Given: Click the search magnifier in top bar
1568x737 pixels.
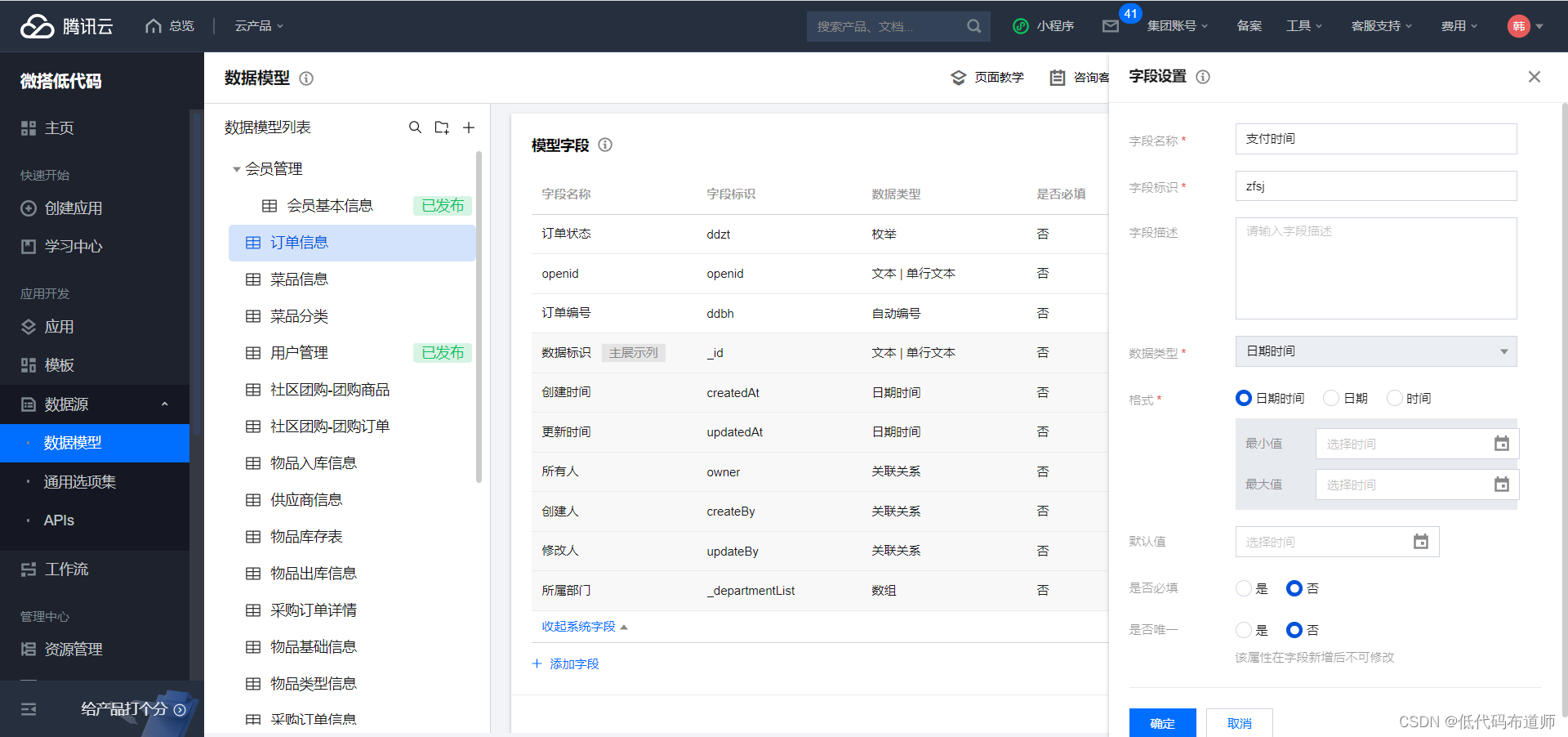Looking at the screenshot, I should click(x=973, y=26).
